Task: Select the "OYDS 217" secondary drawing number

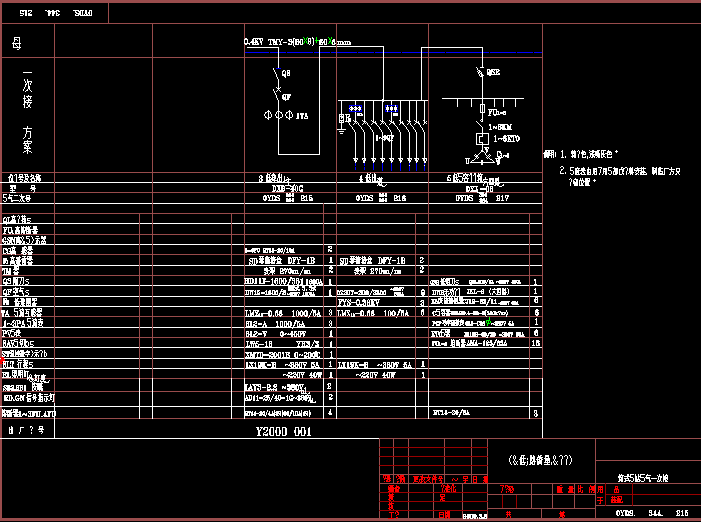Action: click(x=482, y=198)
